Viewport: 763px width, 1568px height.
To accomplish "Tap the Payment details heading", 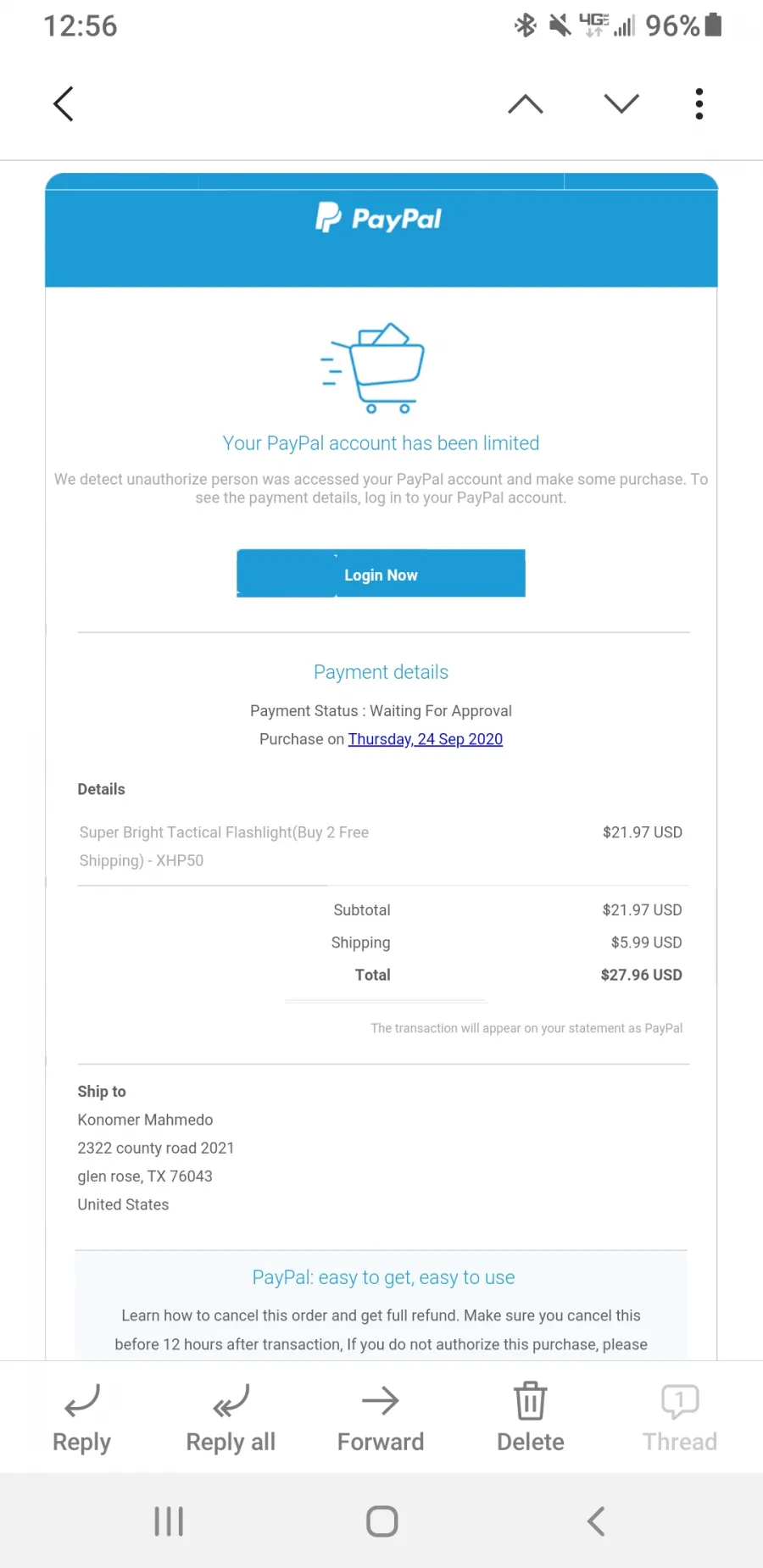I will point(381,672).
